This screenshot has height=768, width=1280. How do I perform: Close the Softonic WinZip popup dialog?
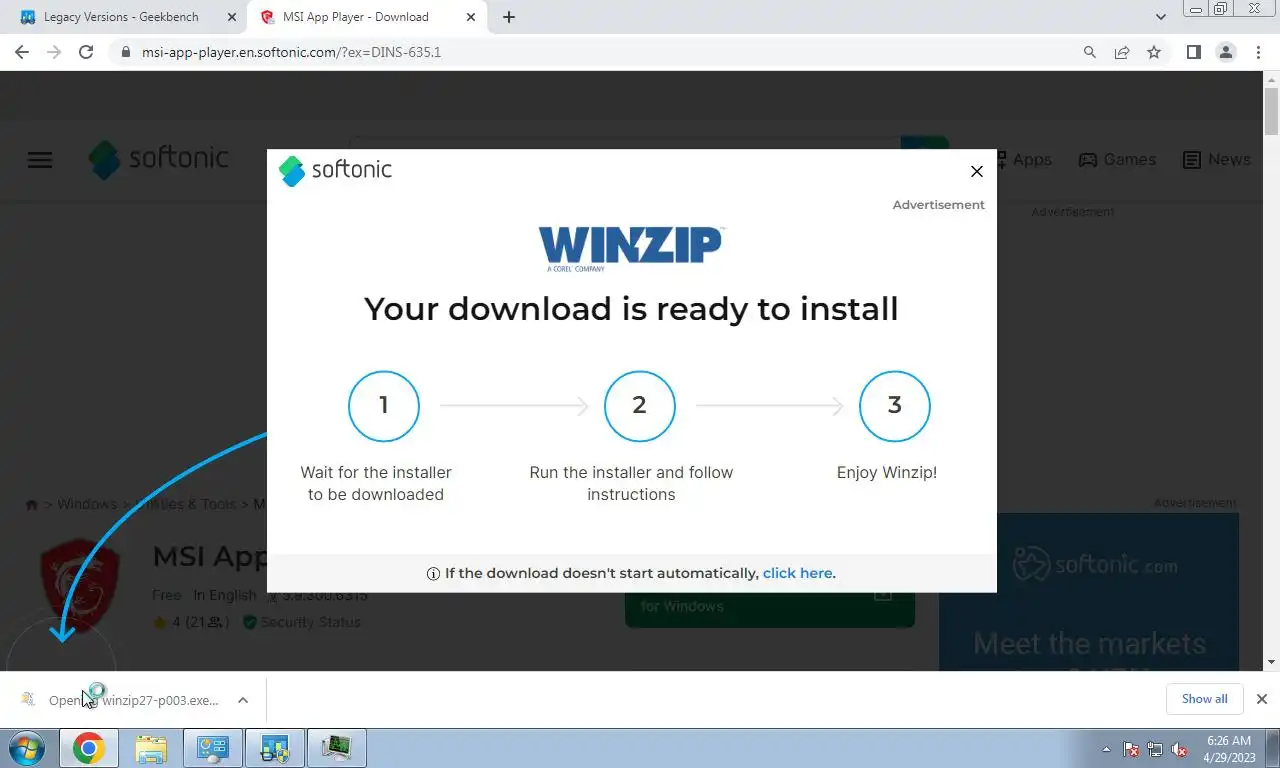977,171
